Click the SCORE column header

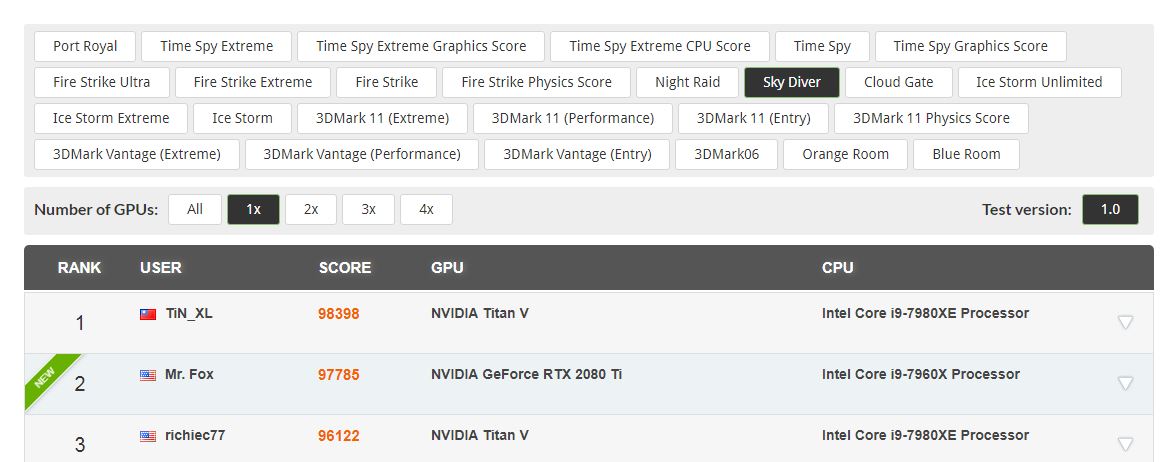click(345, 268)
